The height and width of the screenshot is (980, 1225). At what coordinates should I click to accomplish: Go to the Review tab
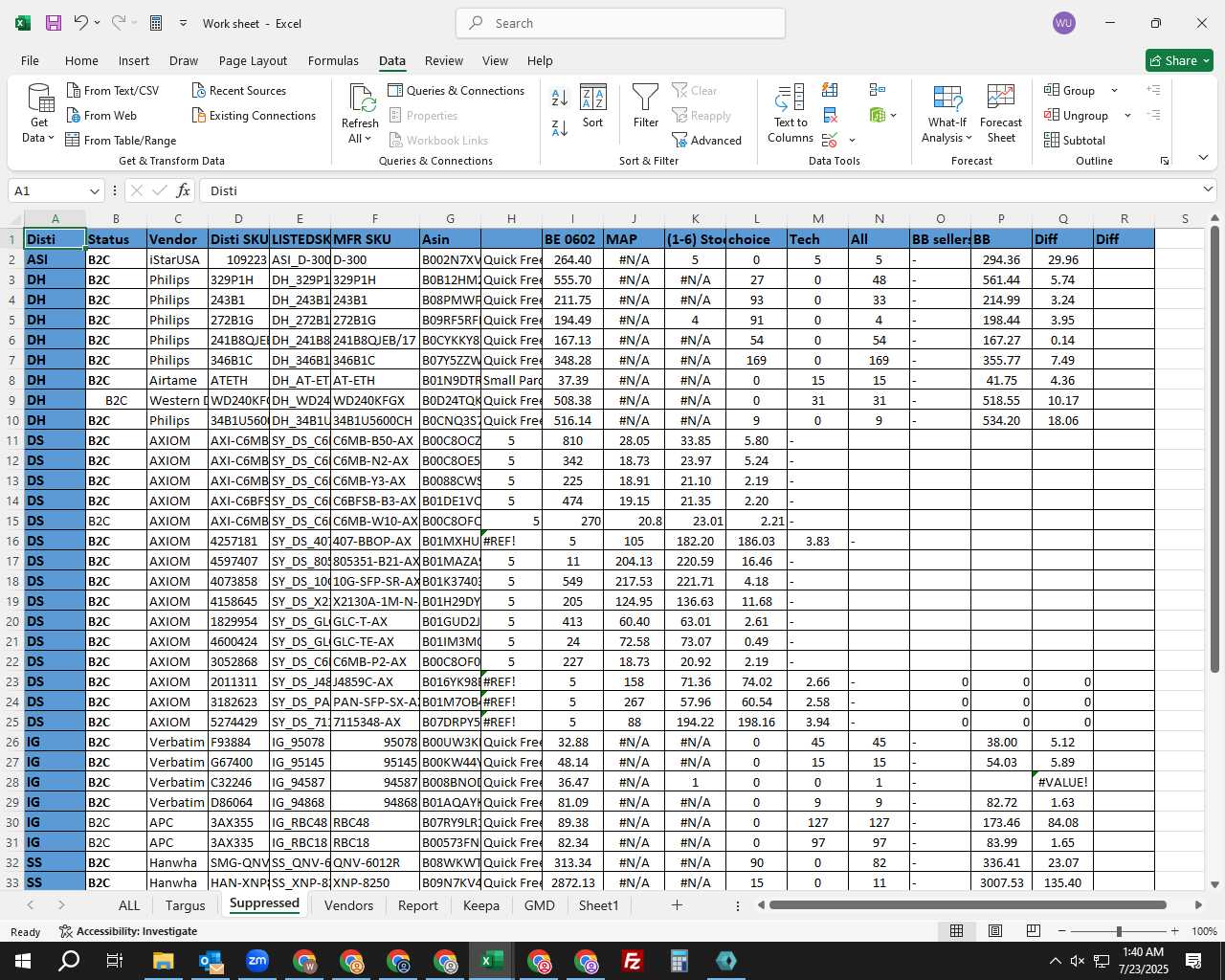click(x=444, y=60)
